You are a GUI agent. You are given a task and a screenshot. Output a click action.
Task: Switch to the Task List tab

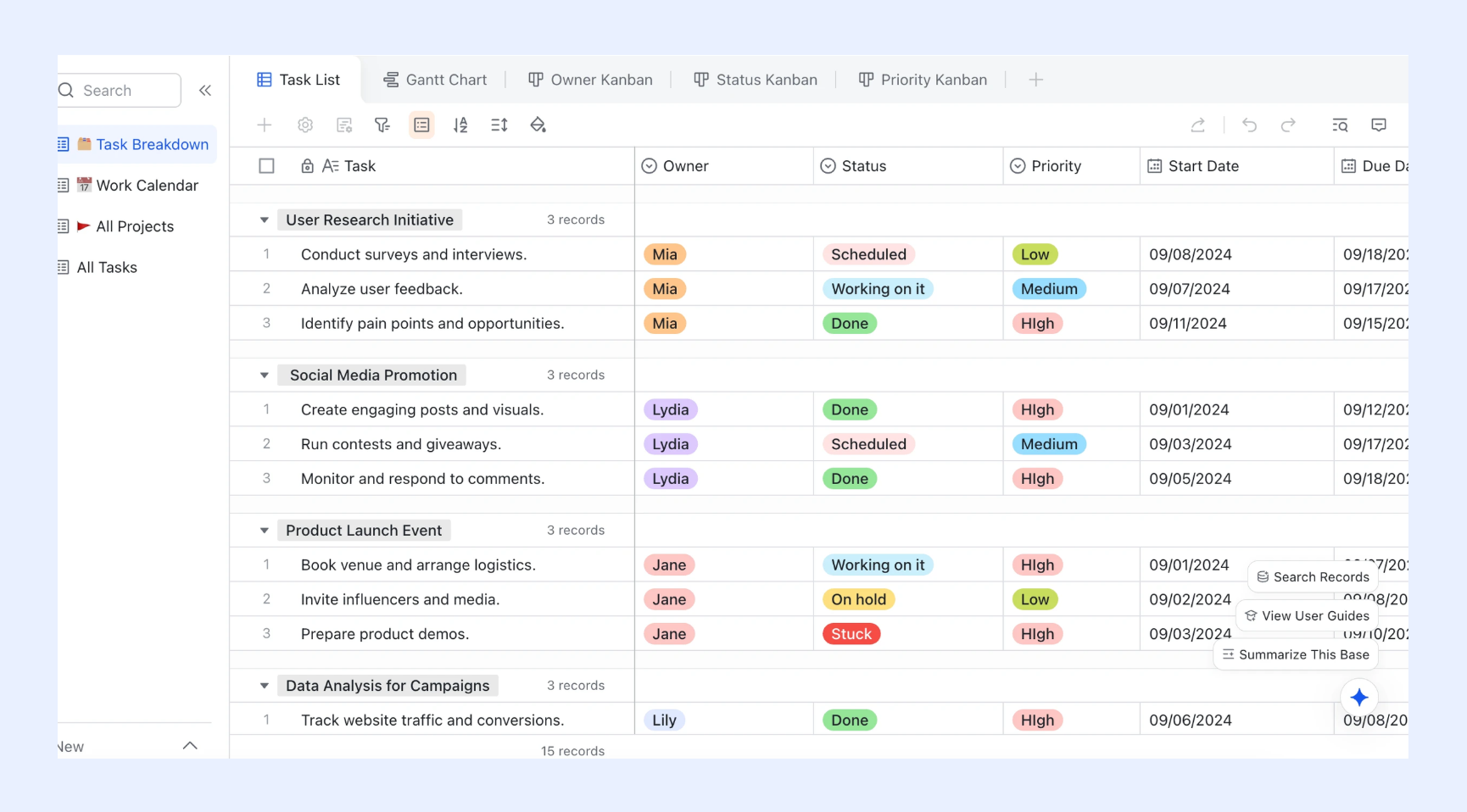click(x=298, y=80)
